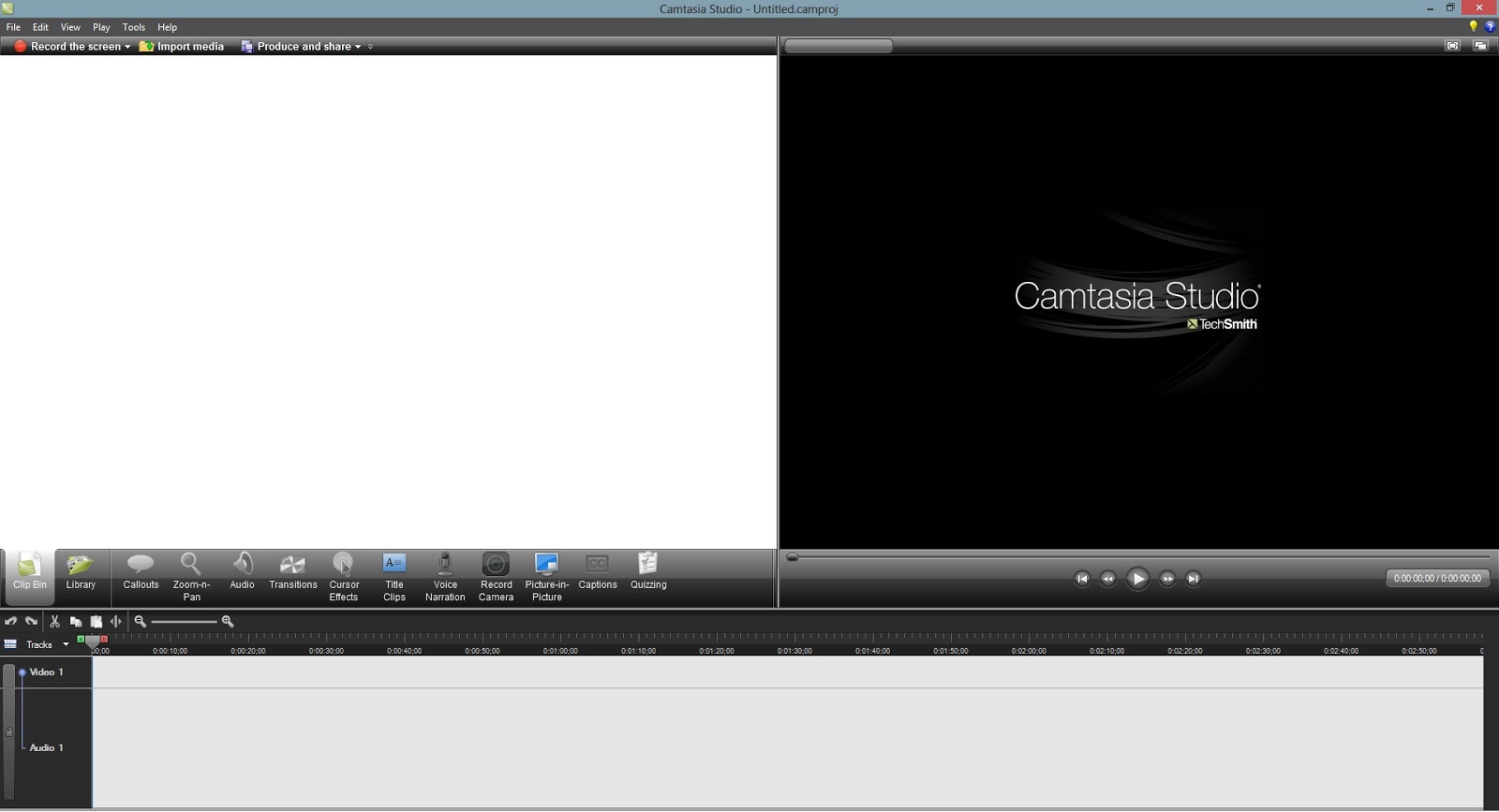Open Title Clips
Image resolution: width=1499 pixels, height=812 pixels.
coord(394,577)
